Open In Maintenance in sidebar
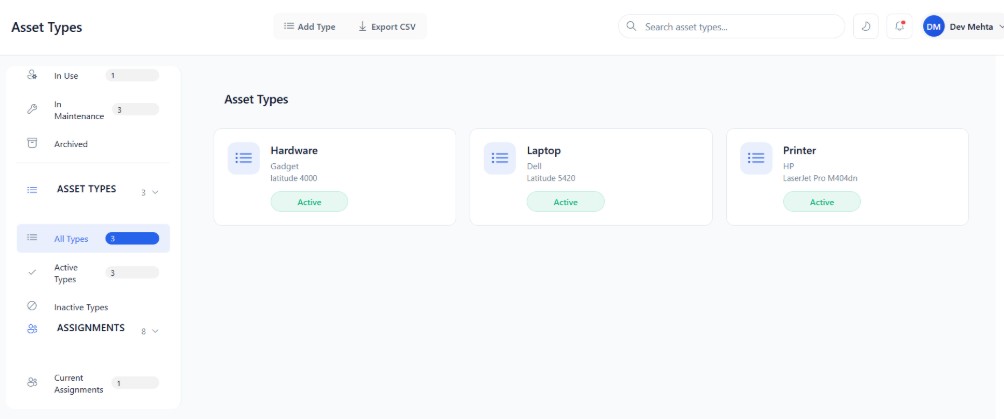Image resolution: width=1004 pixels, height=419 pixels. (x=93, y=110)
